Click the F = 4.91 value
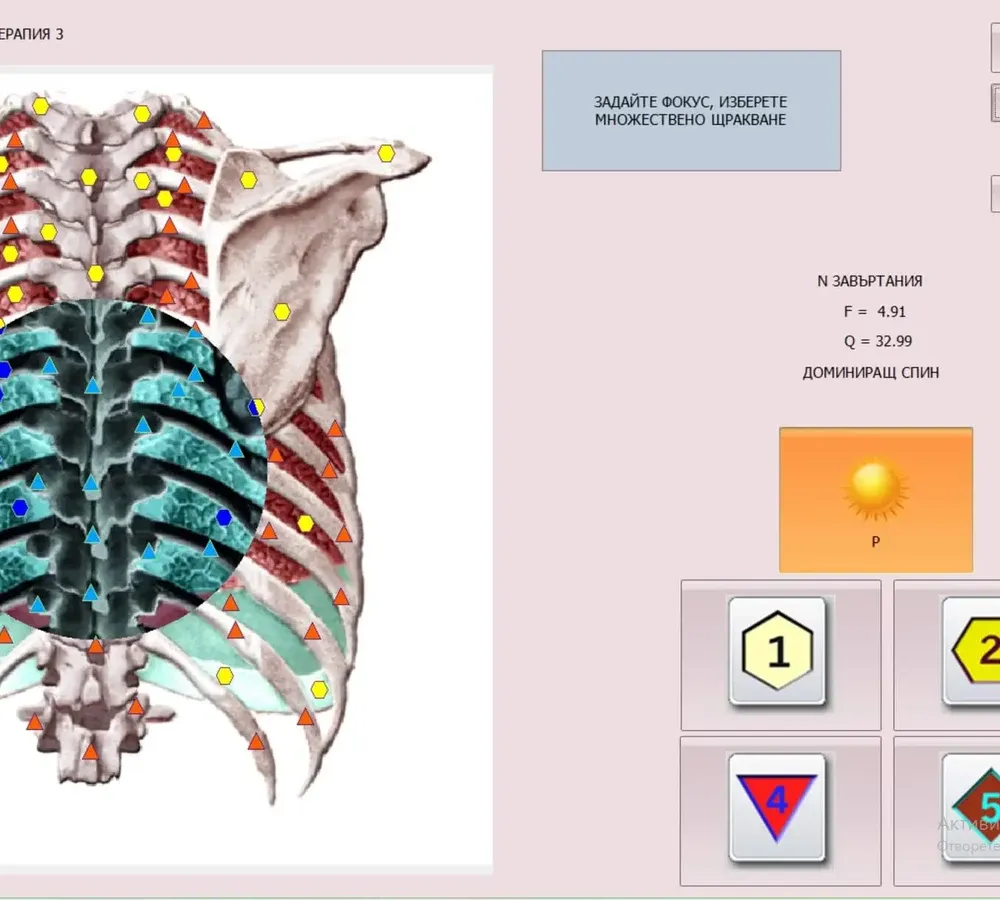 click(874, 312)
